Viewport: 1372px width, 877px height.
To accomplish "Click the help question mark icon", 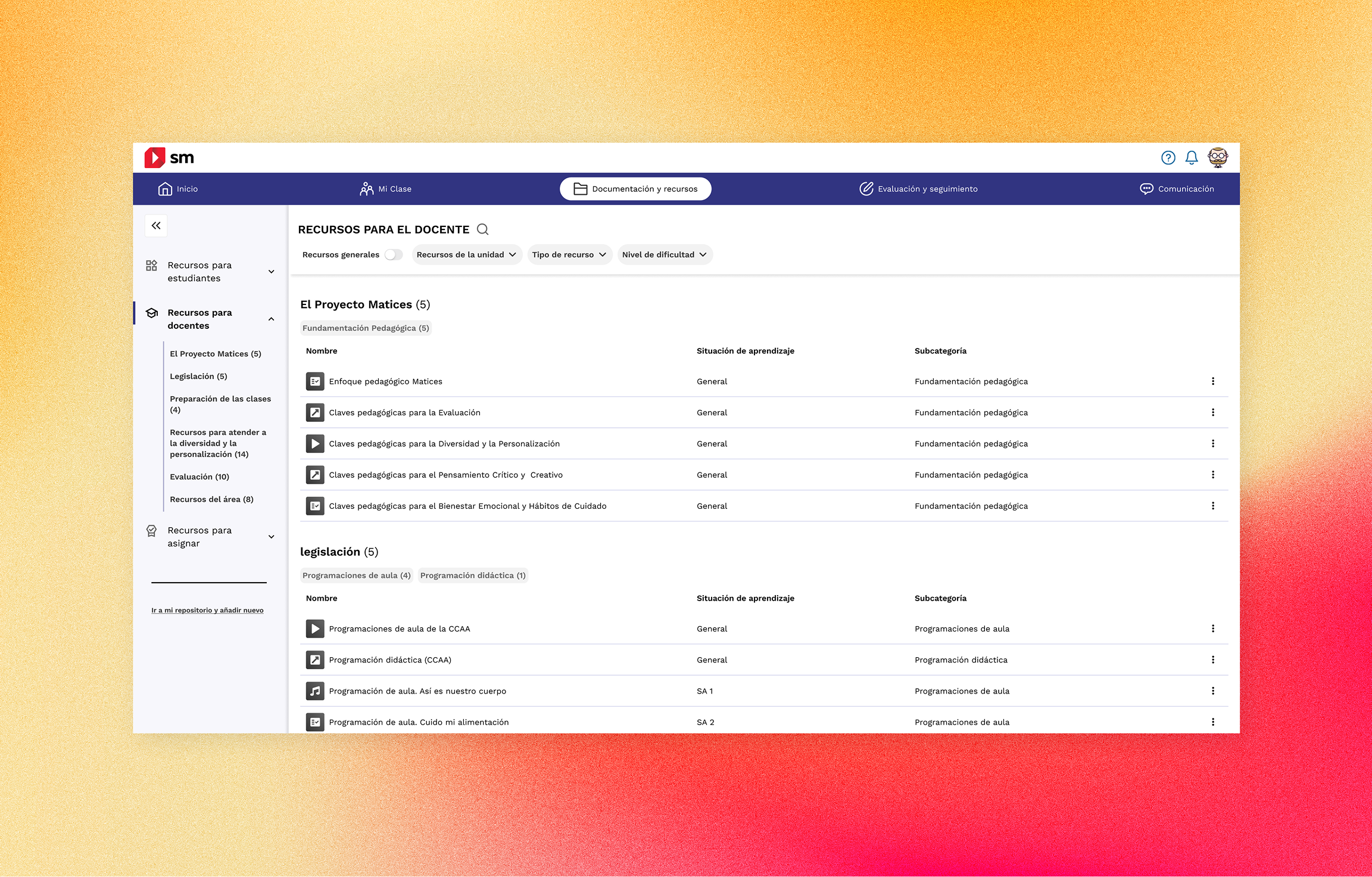I will (1168, 157).
